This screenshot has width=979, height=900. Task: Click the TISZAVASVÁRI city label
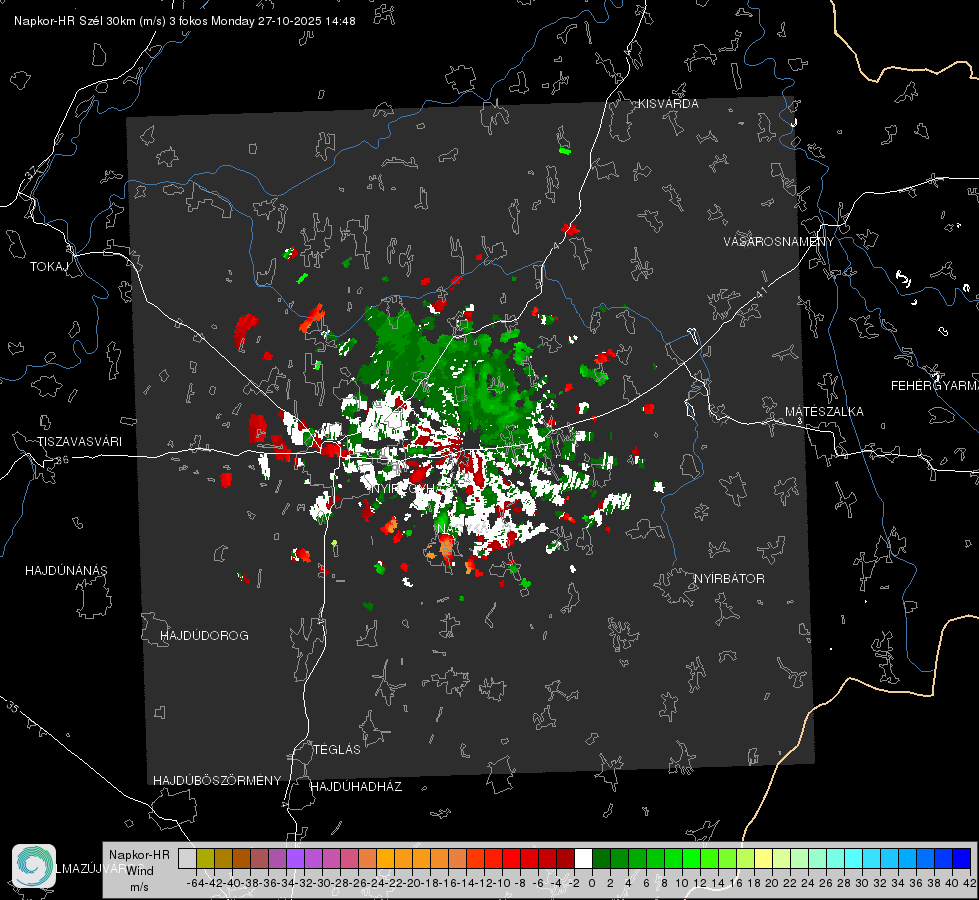click(x=80, y=442)
